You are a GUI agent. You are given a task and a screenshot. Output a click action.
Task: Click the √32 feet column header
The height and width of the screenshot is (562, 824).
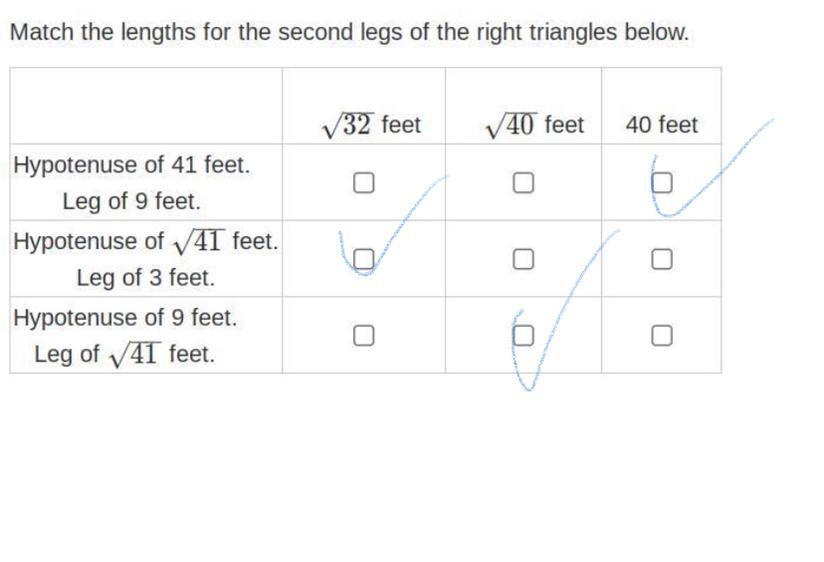[372, 125]
